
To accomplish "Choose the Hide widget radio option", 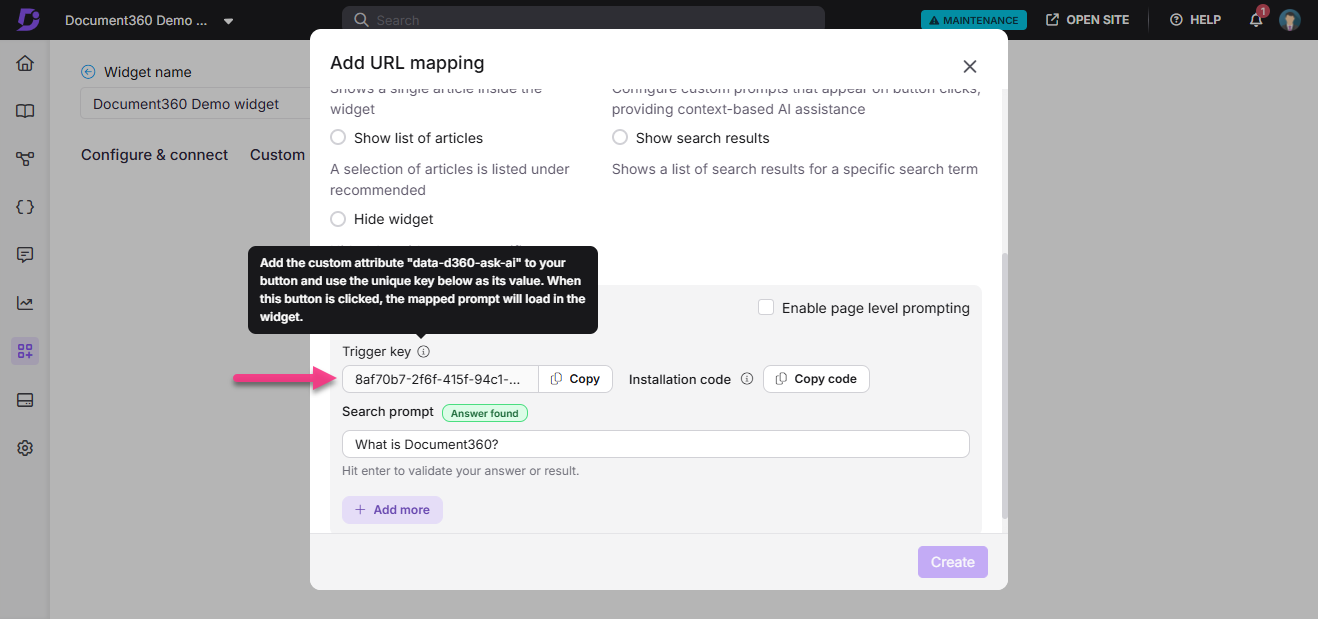I will (339, 219).
